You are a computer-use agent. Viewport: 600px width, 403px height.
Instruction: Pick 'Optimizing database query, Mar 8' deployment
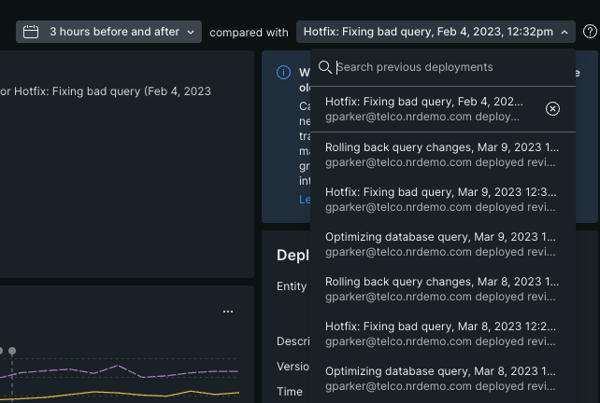442,378
